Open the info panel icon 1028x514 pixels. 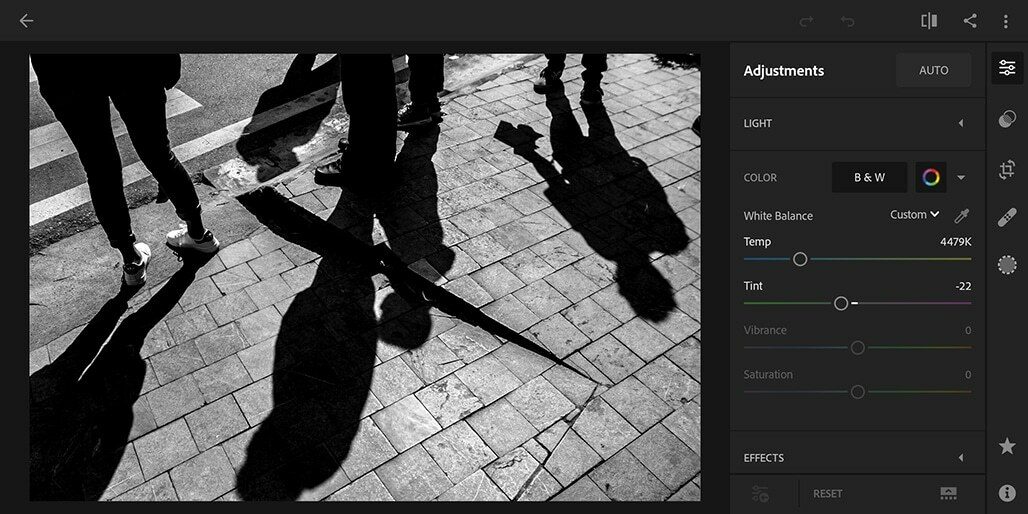pos(1006,493)
